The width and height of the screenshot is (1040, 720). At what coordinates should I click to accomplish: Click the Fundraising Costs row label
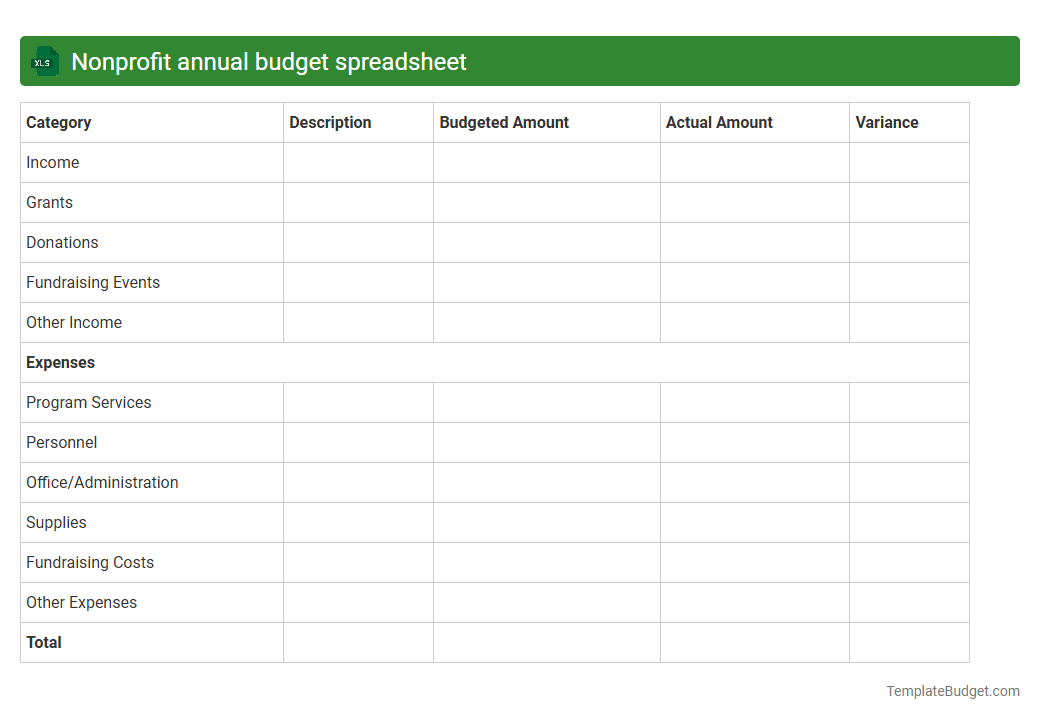[x=90, y=562]
